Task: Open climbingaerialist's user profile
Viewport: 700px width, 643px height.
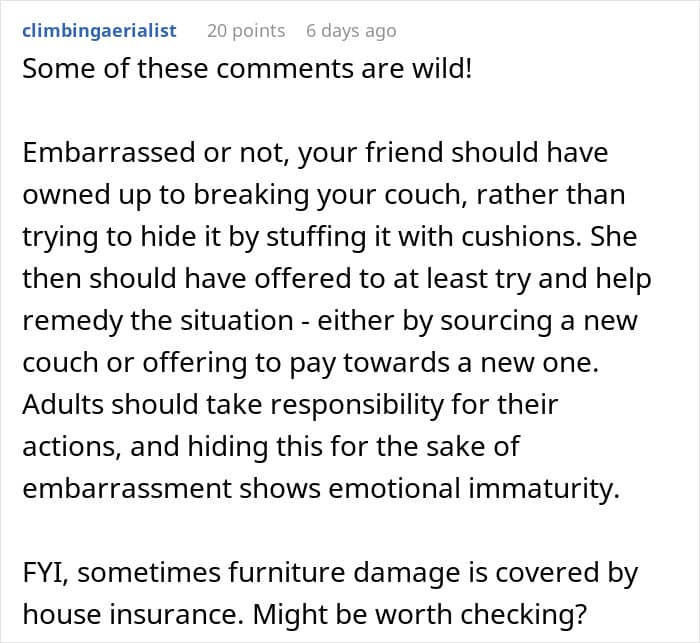Action: (x=99, y=31)
